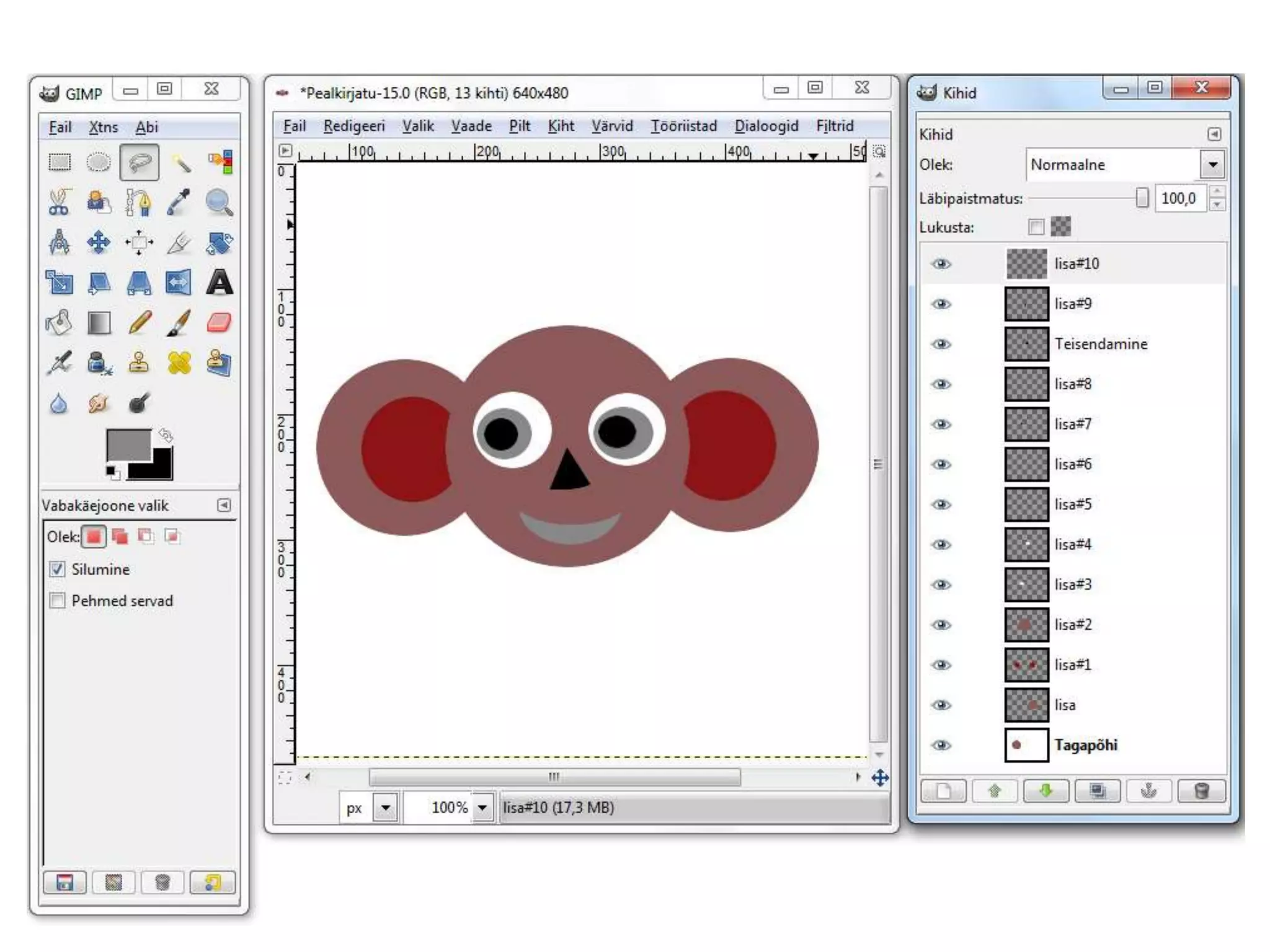Open the Värvid menu
The height and width of the screenshot is (952, 1270).
[611, 126]
